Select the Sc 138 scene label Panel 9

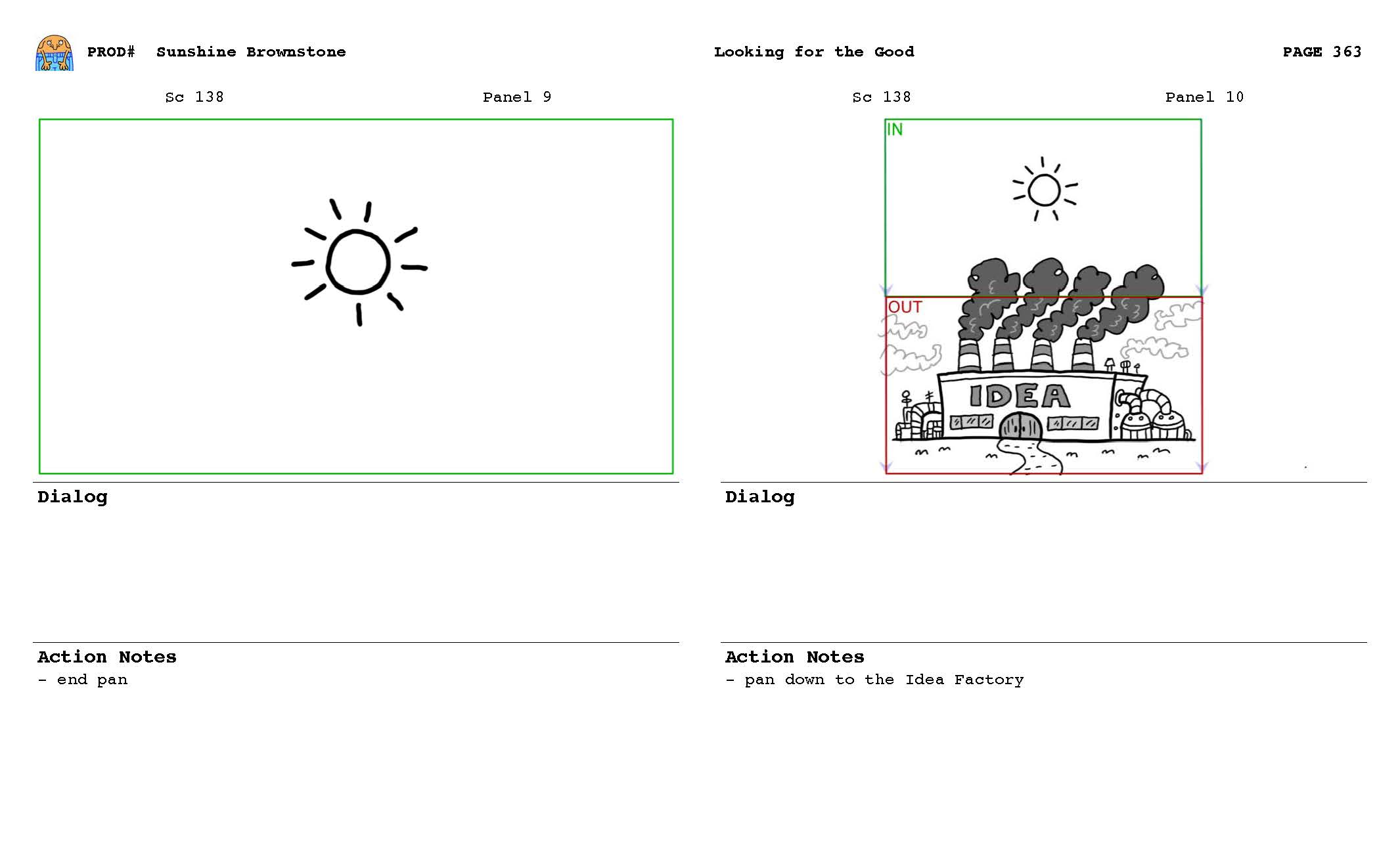coord(193,97)
